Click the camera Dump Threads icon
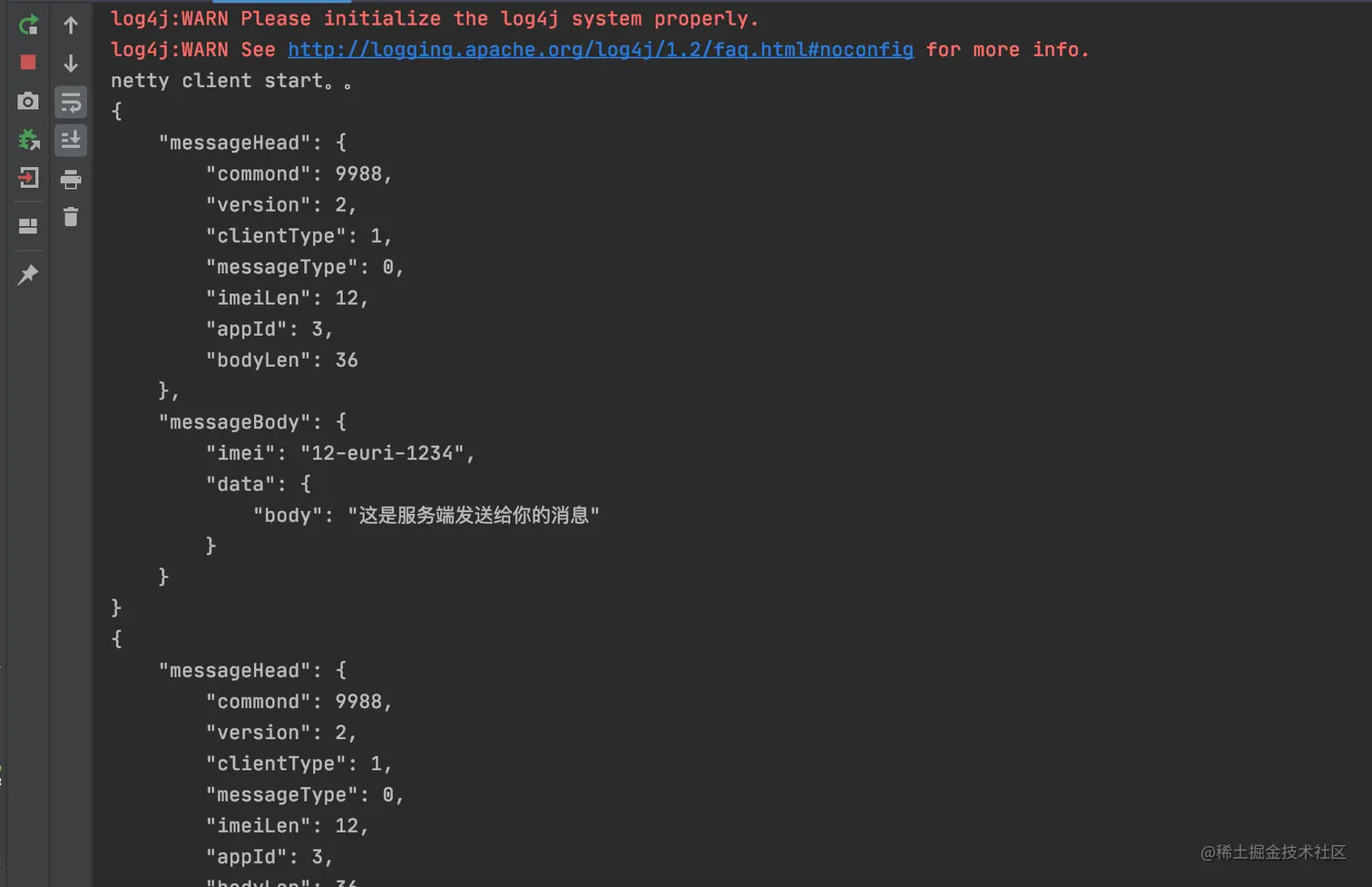This screenshot has width=1372, height=887. pos(28,101)
